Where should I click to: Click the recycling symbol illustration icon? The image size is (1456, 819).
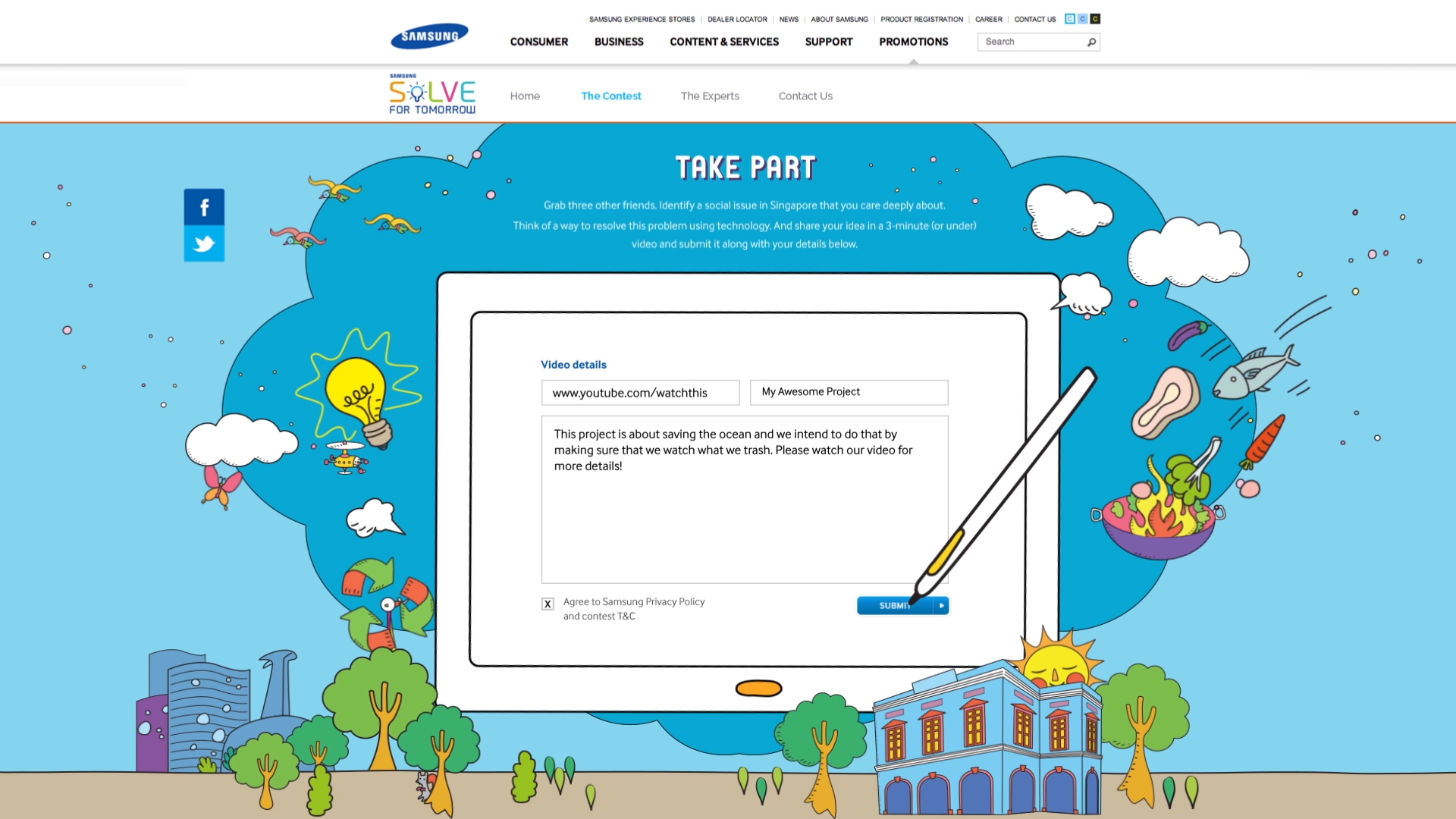[x=385, y=605]
